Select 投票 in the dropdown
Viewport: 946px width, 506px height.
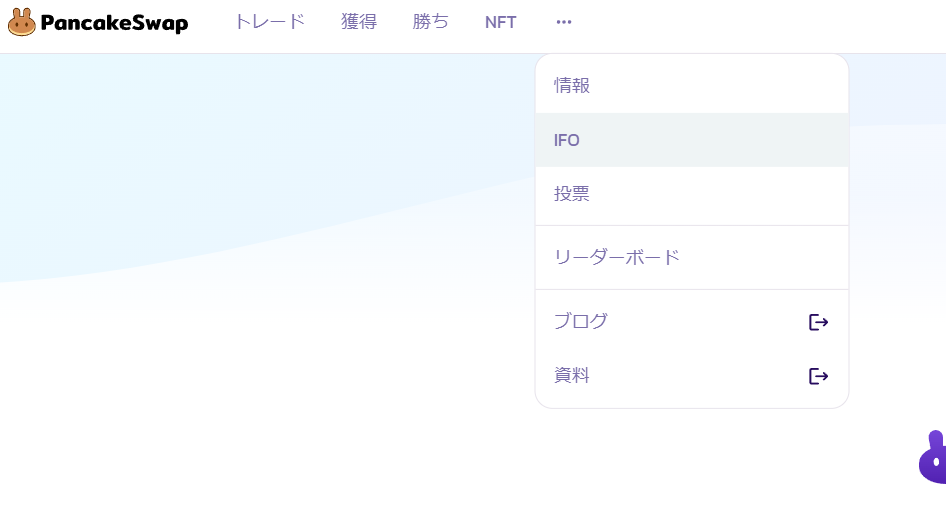click(692, 194)
